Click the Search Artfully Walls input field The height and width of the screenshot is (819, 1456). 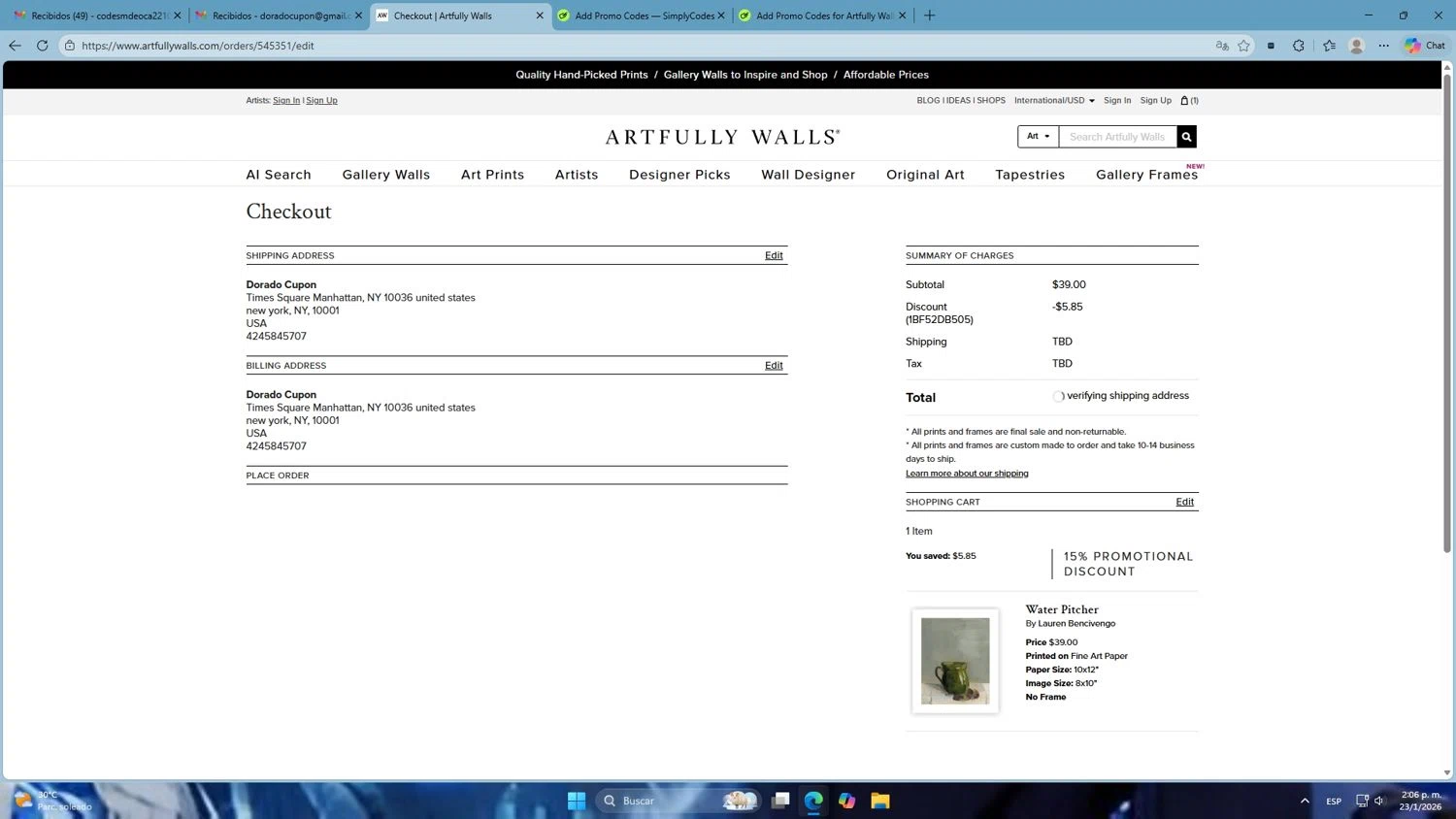coord(1117,137)
